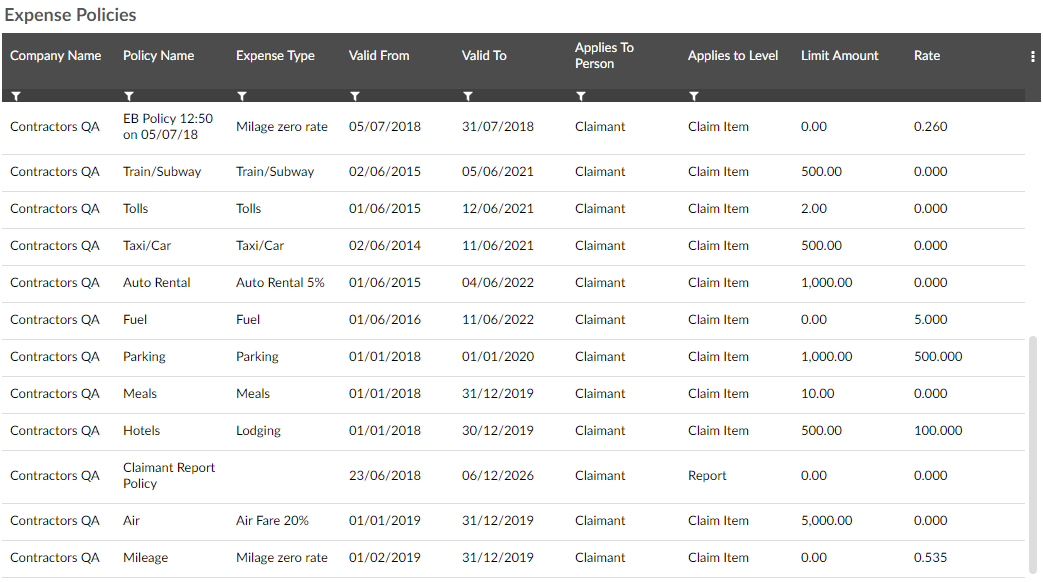Screen dimensions: 1043x582
Task: Open the Company Name filter funnel
Action: click(x=16, y=96)
